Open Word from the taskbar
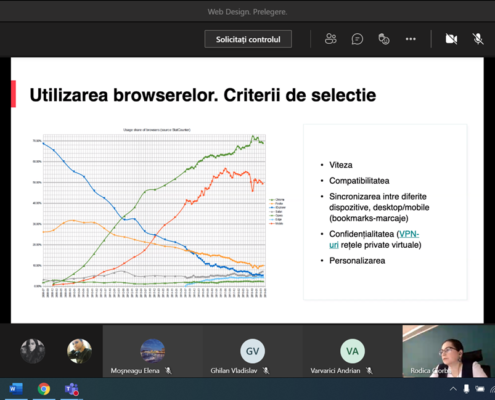This screenshot has height=400, width=495. tap(16, 389)
